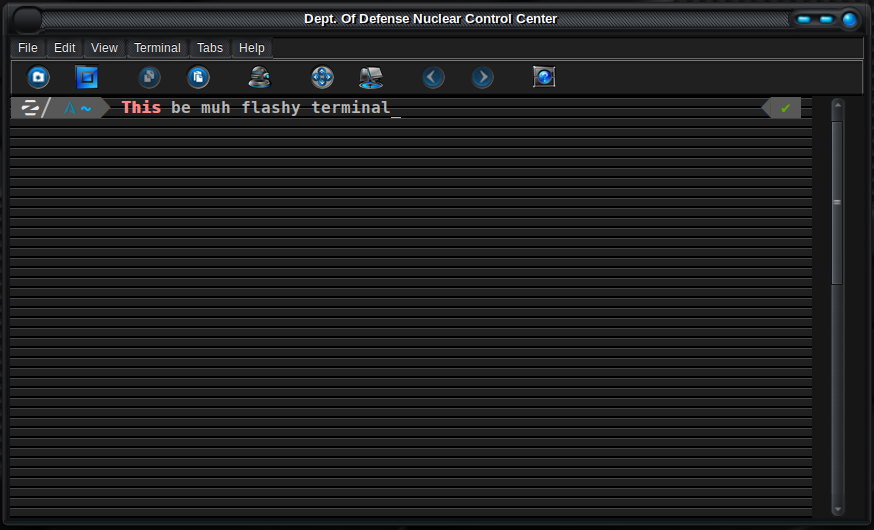Screen dimensions: 874x530
Task: Click the blue square new window icon
Action: pyautogui.click(x=87, y=77)
